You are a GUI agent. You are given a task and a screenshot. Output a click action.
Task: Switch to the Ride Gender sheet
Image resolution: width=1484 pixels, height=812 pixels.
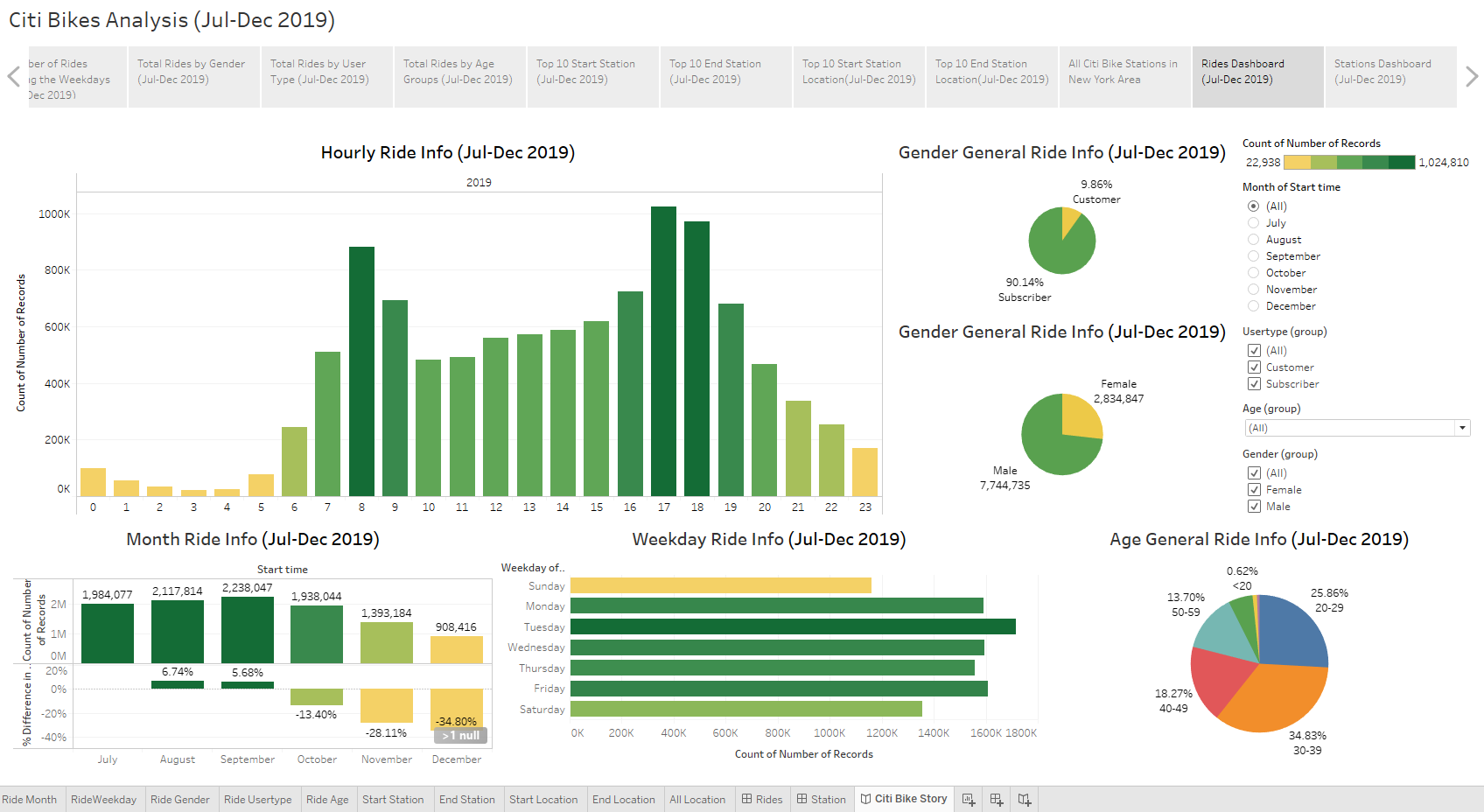179,799
